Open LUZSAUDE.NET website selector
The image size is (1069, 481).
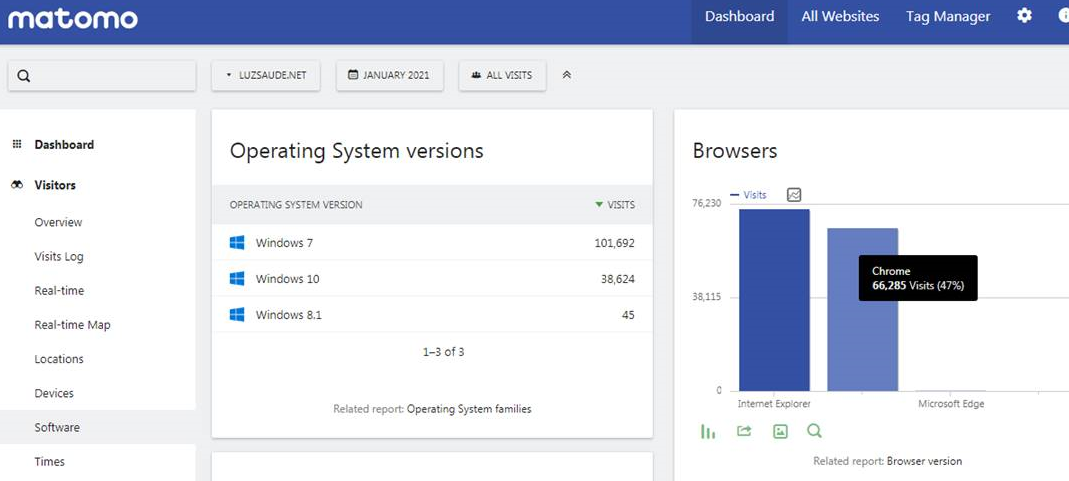(266, 76)
